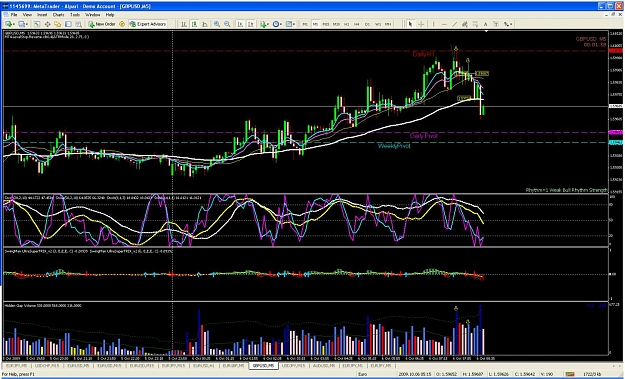625x379 pixels.
Task: Click the 'For Help, press F1' status text
Action: coord(18,374)
